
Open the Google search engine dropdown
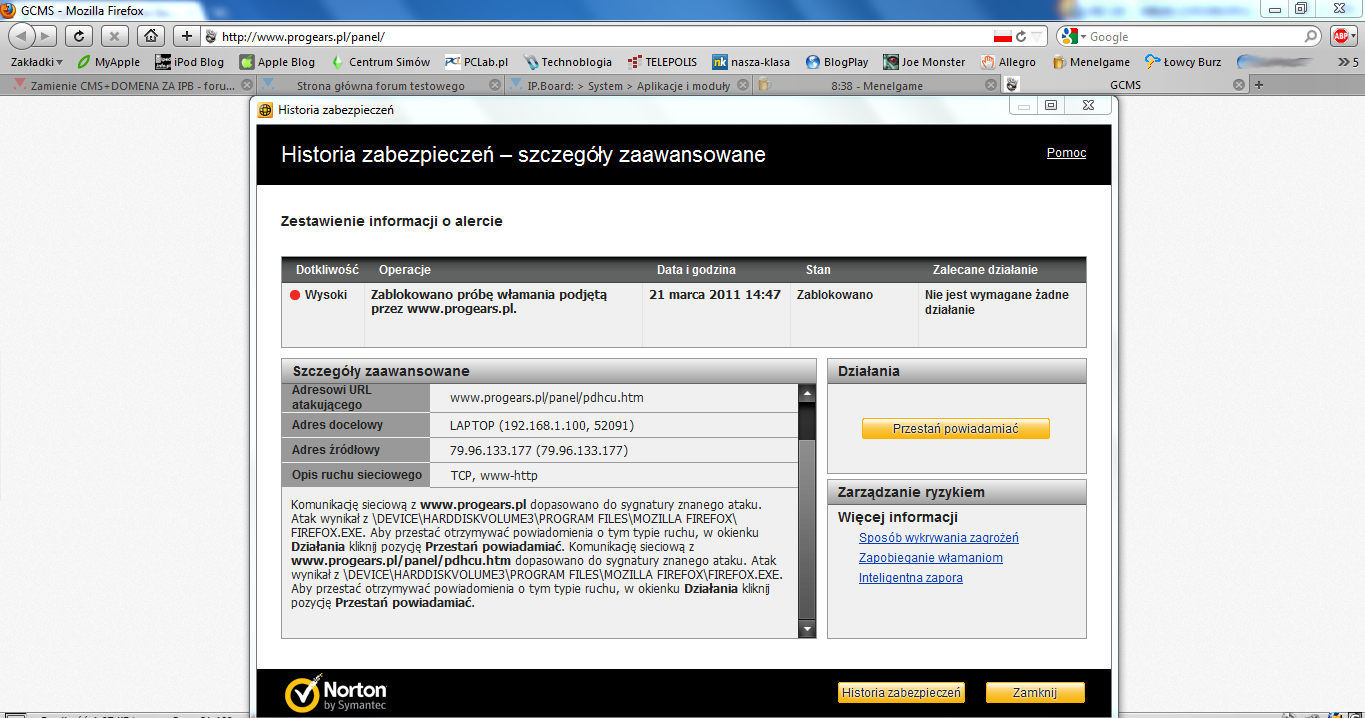point(1073,36)
